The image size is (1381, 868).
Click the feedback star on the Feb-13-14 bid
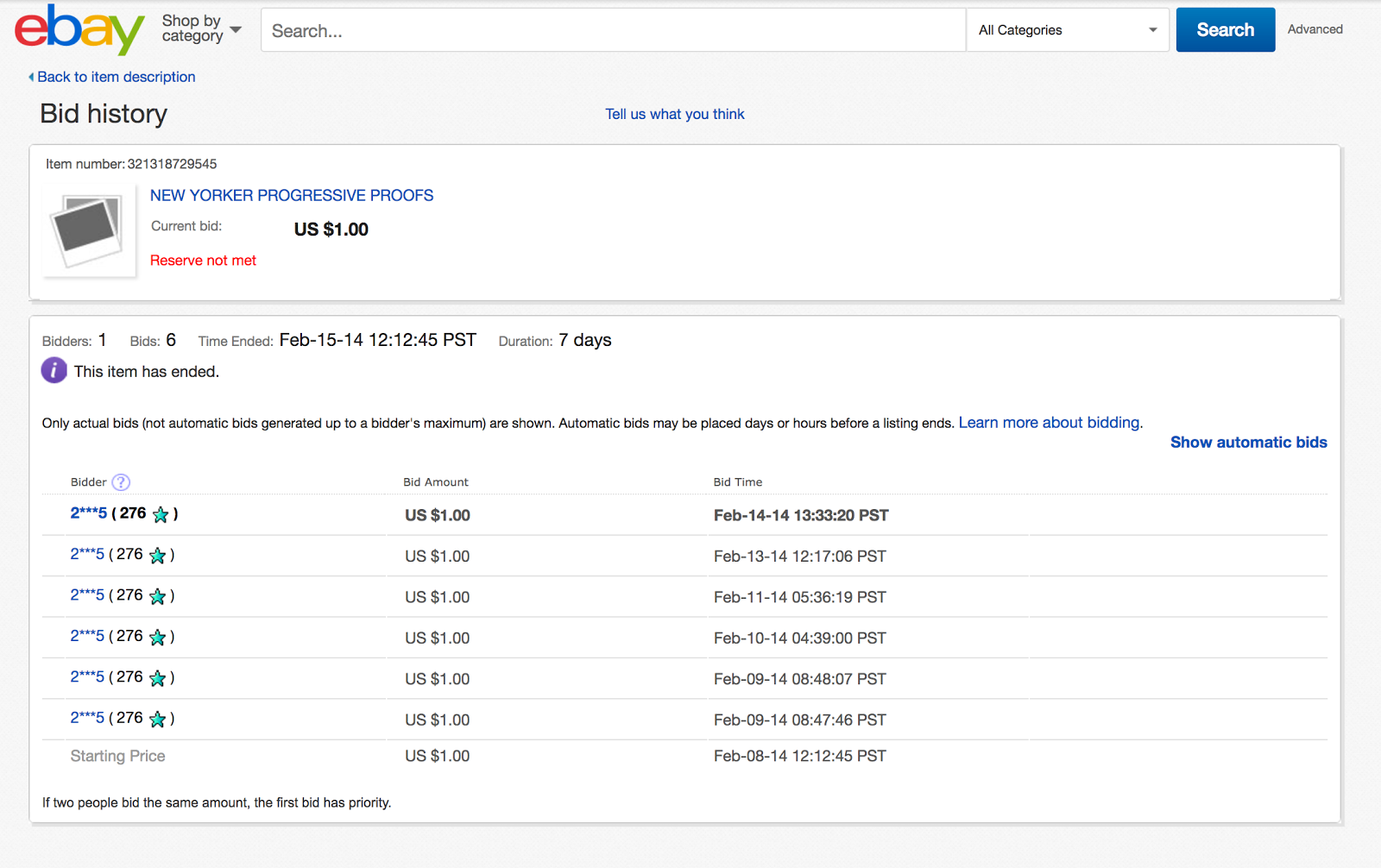point(157,556)
